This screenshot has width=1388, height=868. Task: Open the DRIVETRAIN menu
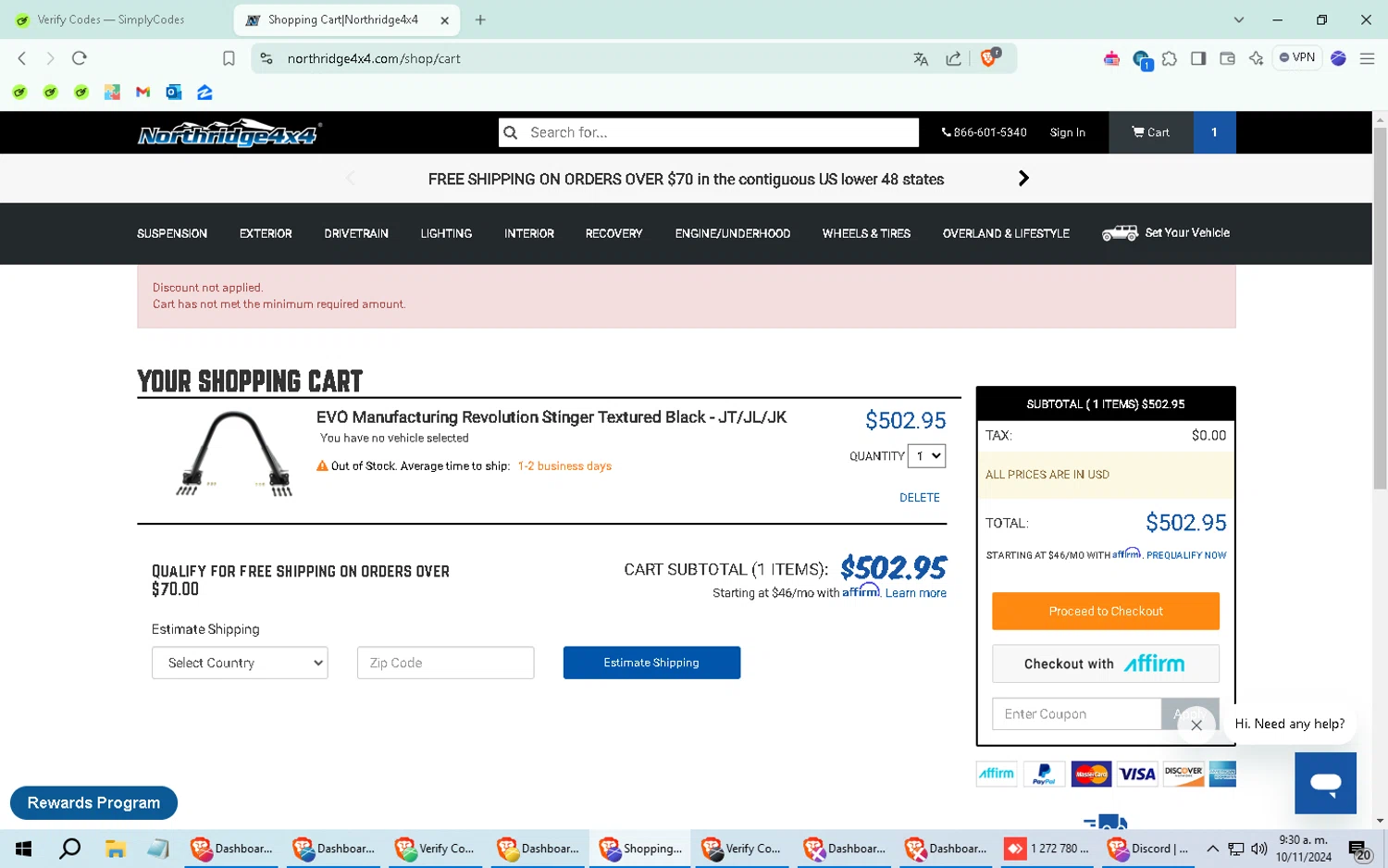pyautogui.click(x=356, y=233)
